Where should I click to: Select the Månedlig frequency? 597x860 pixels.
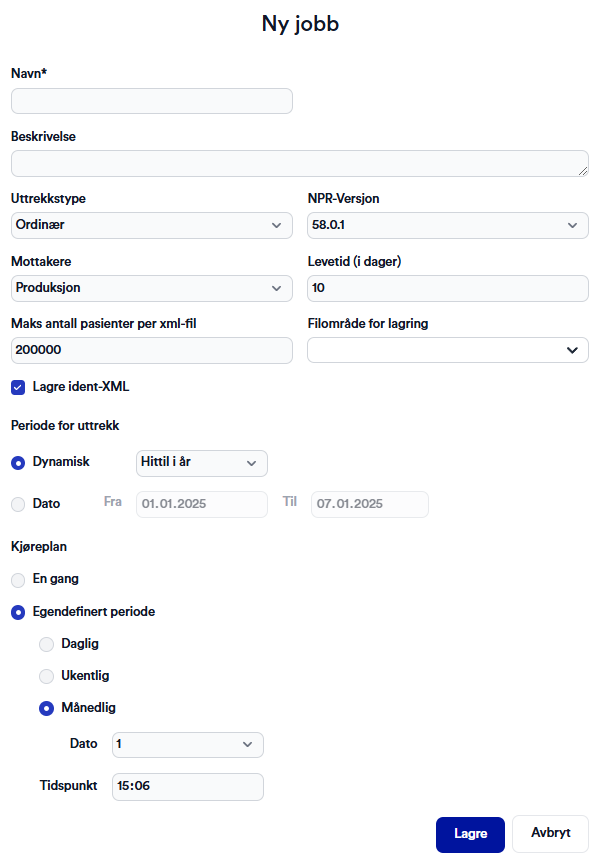46,707
